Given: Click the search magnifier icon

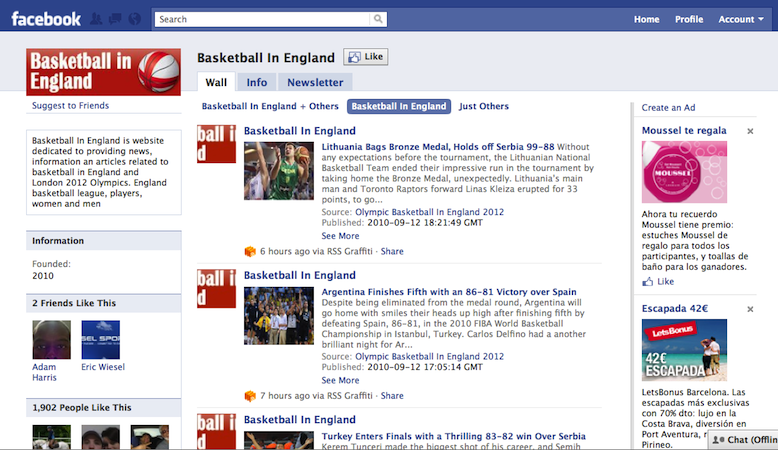Looking at the screenshot, I should [378, 19].
